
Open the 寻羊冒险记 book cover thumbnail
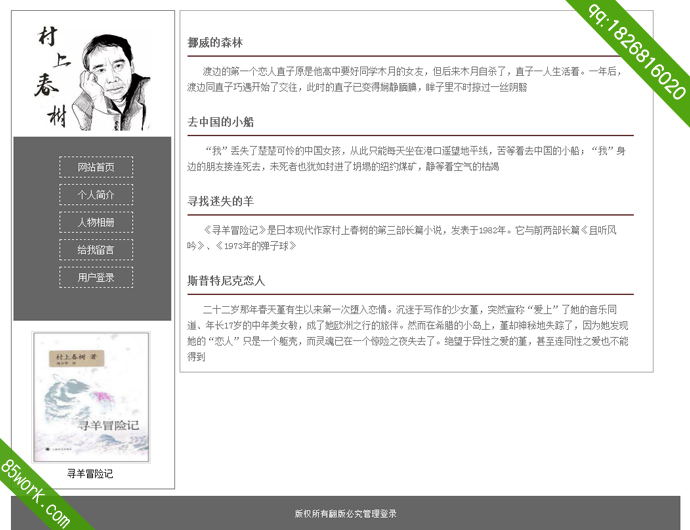(x=91, y=398)
